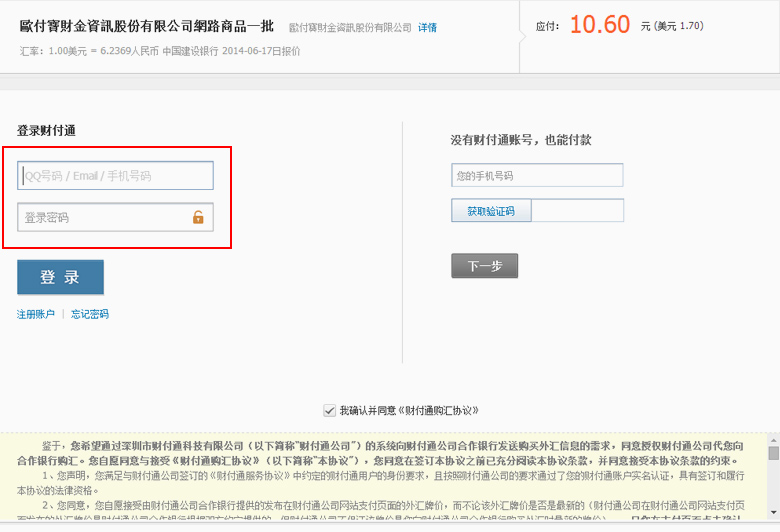Open the 《财付通购汇协议》 agreement link
This screenshot has height=532, width=780.
point(440,410)
